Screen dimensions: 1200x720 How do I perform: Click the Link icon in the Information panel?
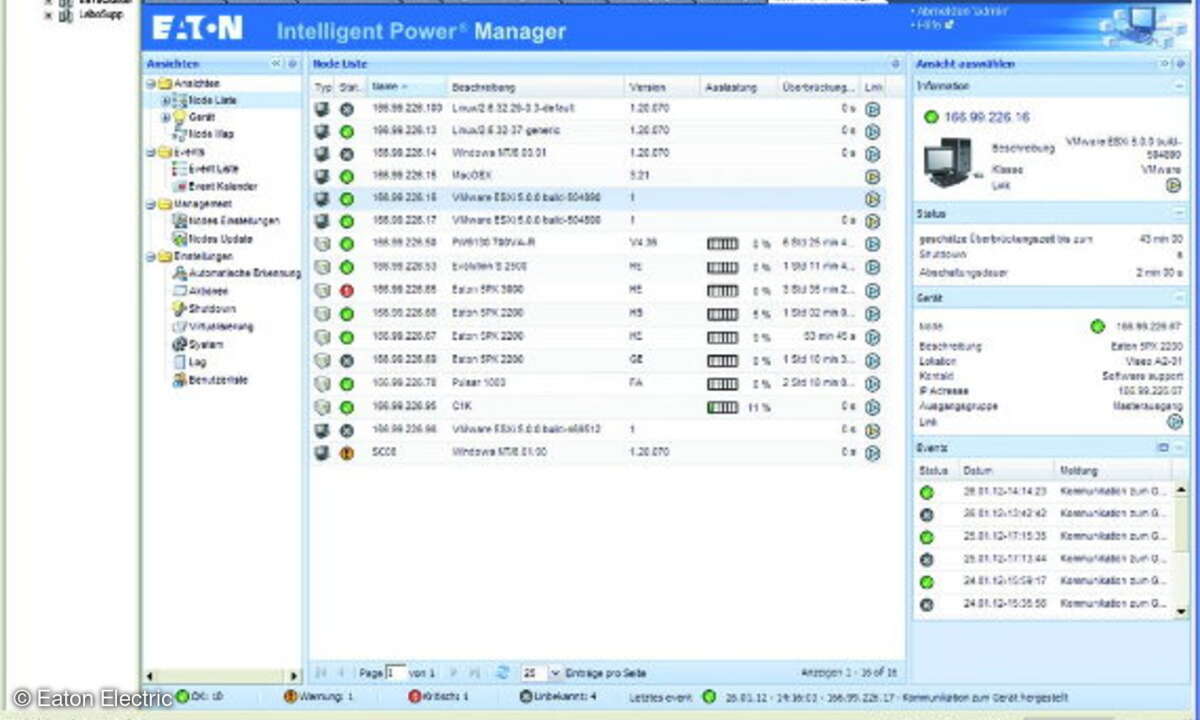click(1174, 185)
